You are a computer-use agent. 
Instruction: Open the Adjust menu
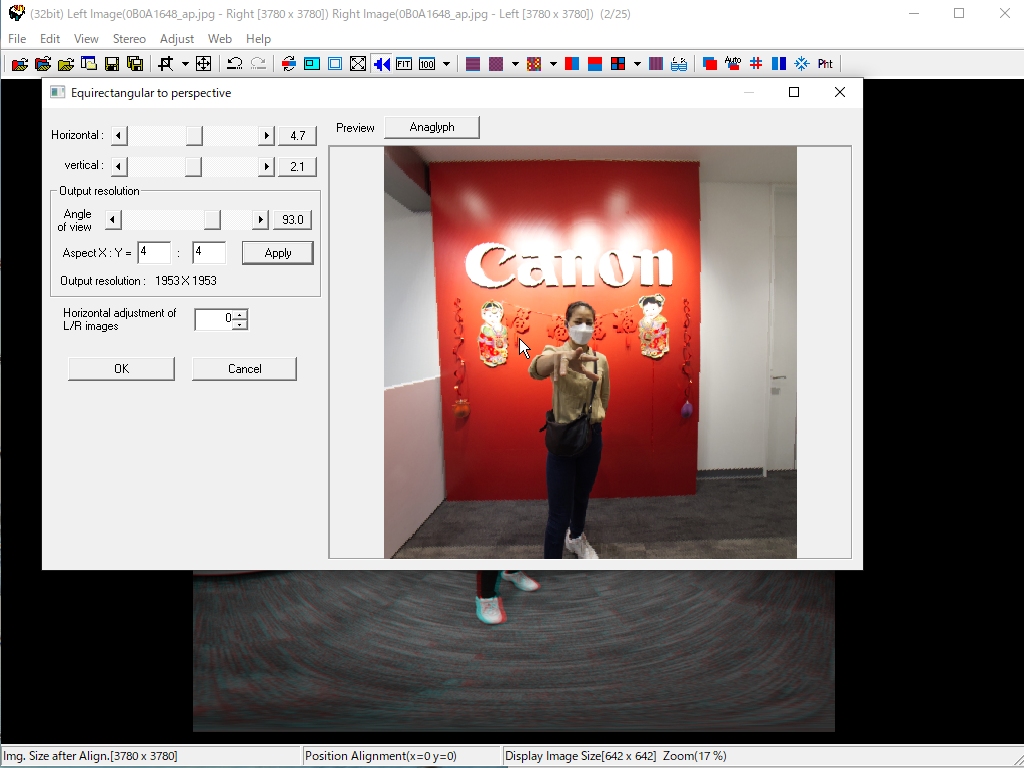(x=177, y=39)
